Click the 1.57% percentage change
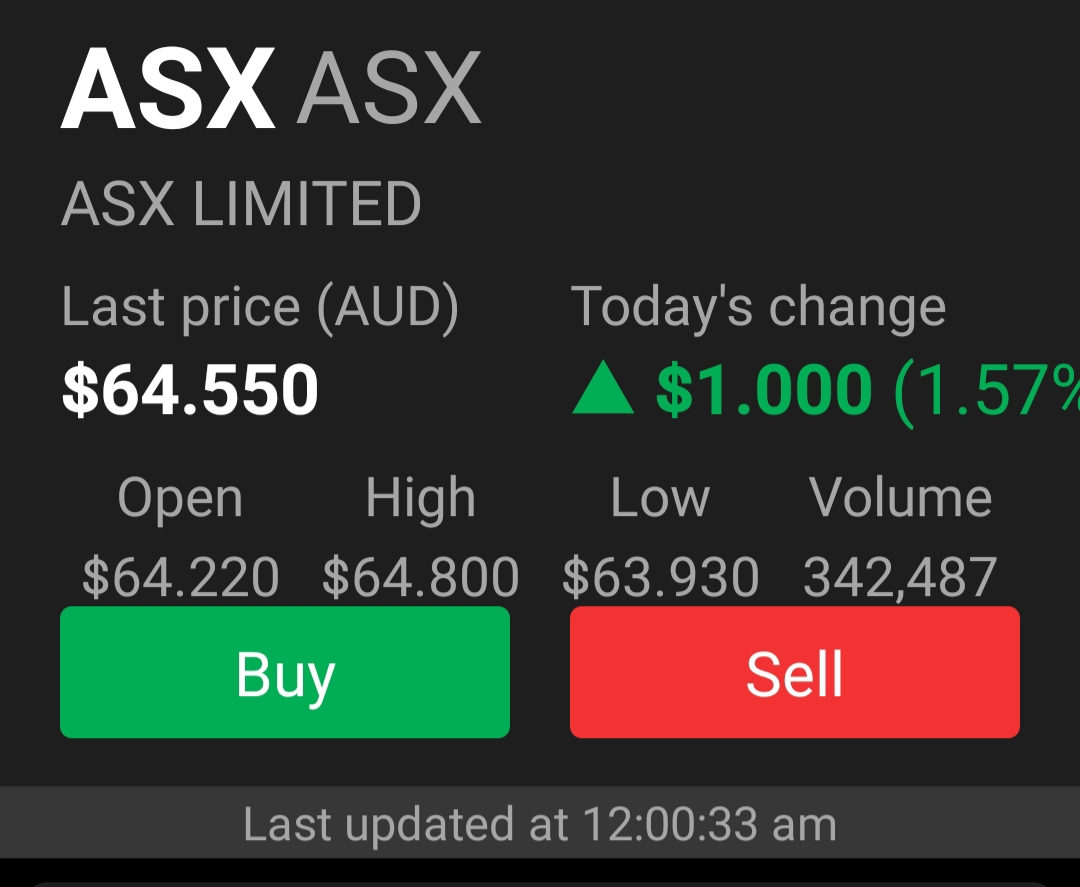This screenshot has width=1080, height=887. point(985,390)
